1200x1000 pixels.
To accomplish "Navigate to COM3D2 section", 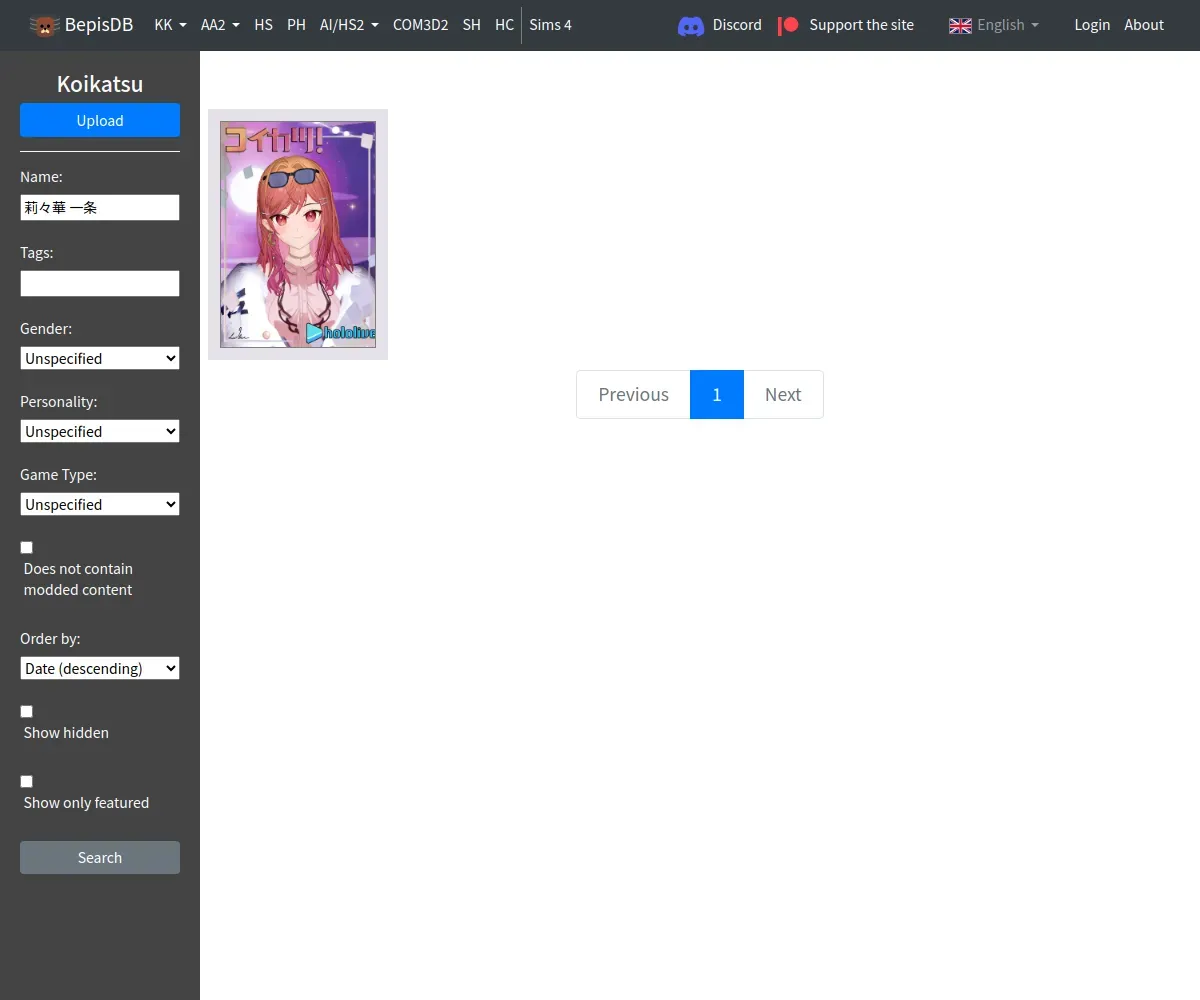I will tap(420, 25).
